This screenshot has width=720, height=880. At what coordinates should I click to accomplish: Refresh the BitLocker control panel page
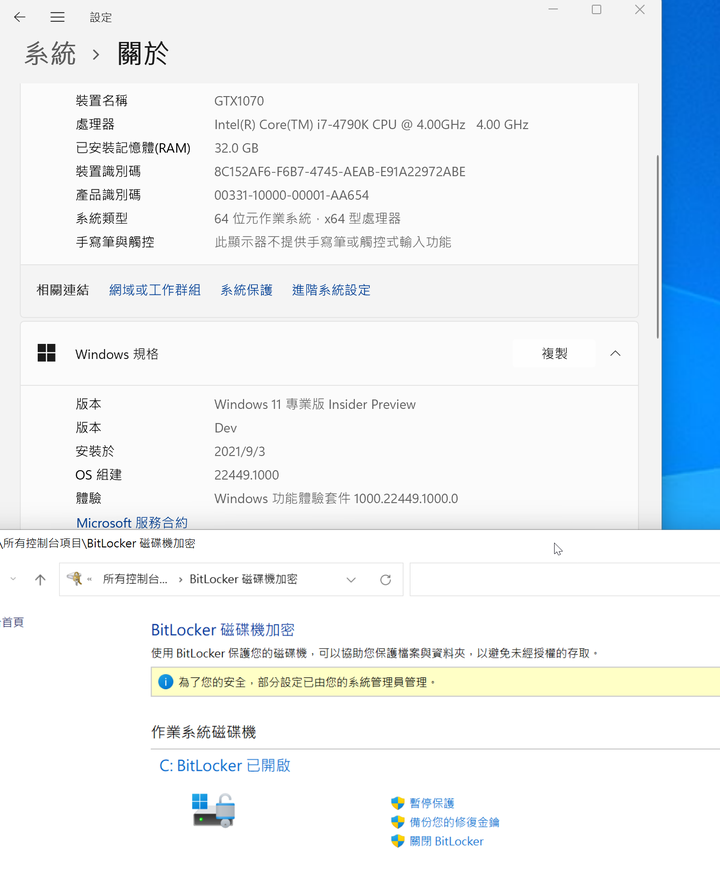point(385,580)
